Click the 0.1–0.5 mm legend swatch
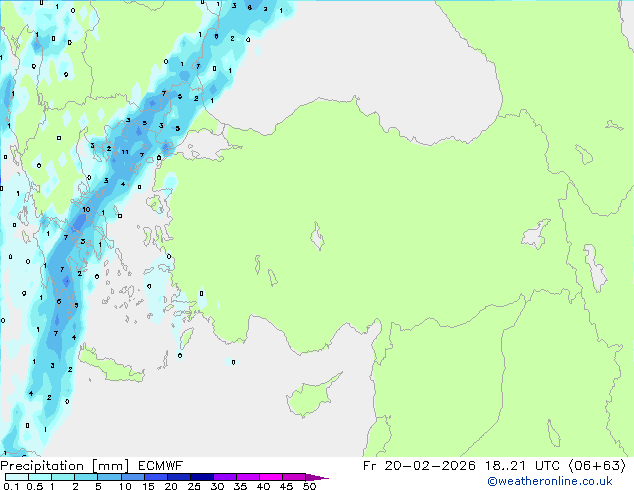This screenshot has width=634, height=490. [x=17, y=477]
